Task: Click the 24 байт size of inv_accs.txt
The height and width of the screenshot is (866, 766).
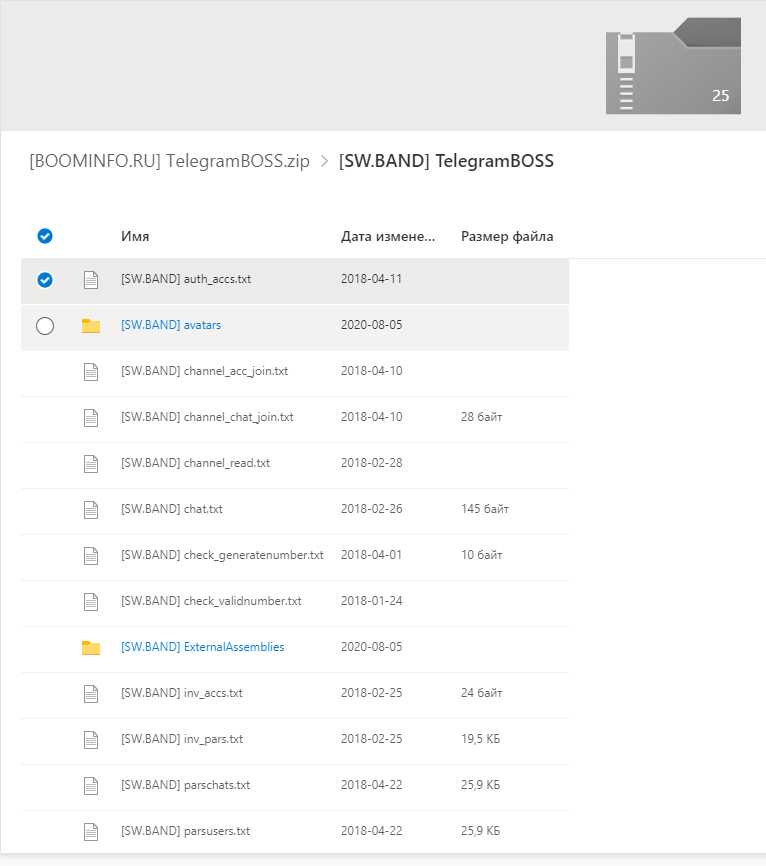Action: pyautogui.click(x=482, y=693)
